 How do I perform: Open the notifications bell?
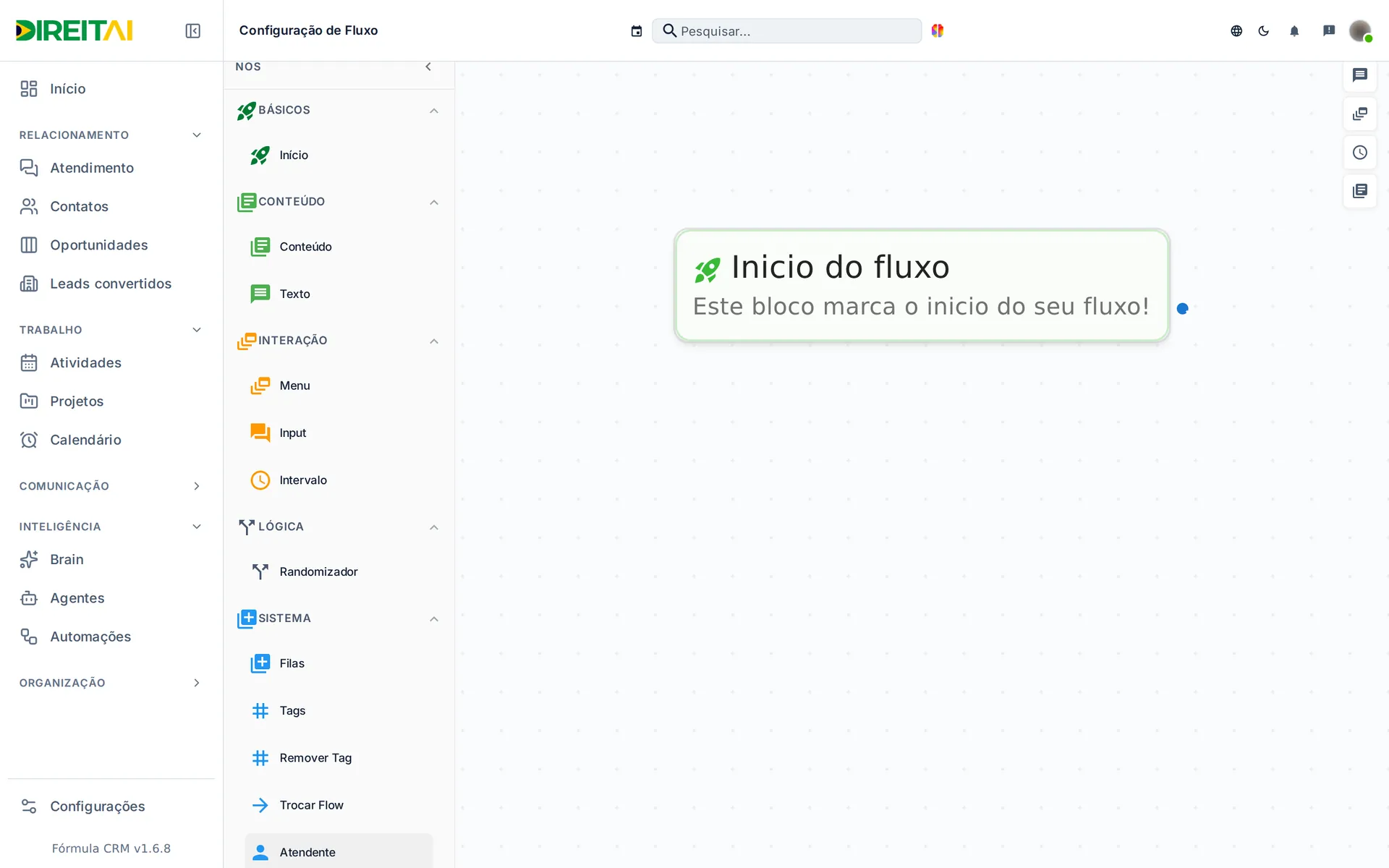pyautogui.click(x=1294, y=30)
